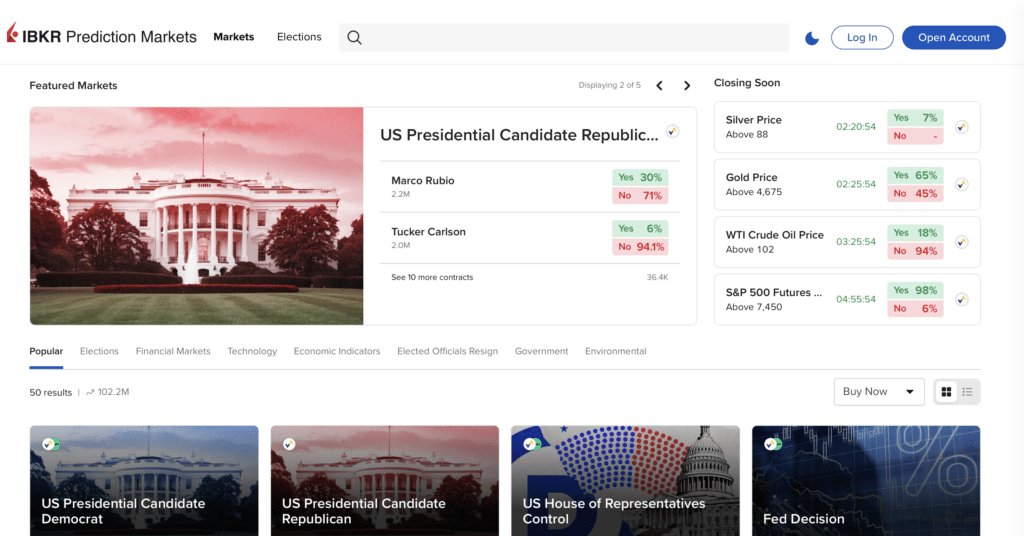Open US Presidential Candidate Democrat card
The width and height of the screenshot is (1024, 536).
[144, 481]
